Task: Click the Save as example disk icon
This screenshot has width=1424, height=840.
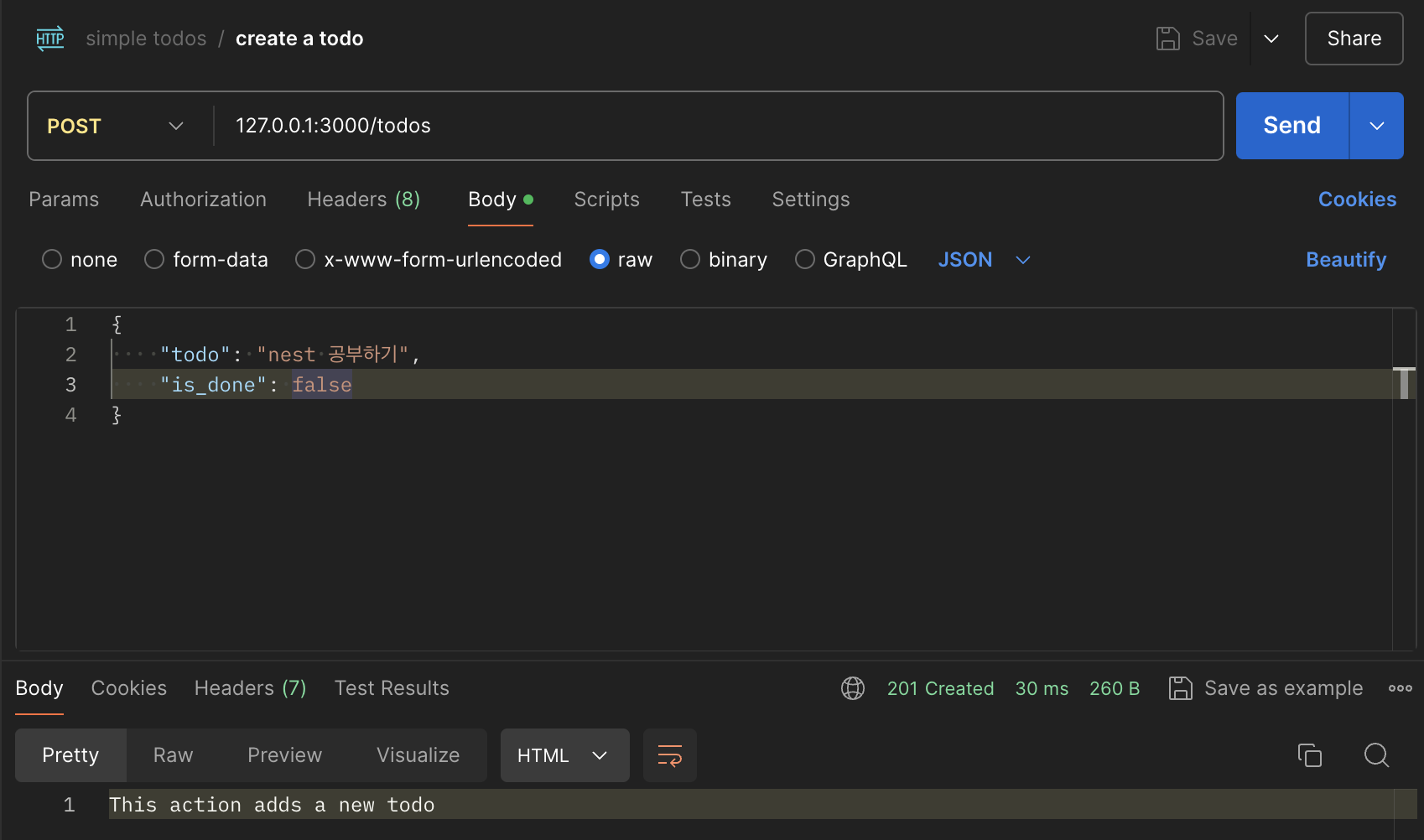Action: pyautogui.click(x=1181, y=688)
